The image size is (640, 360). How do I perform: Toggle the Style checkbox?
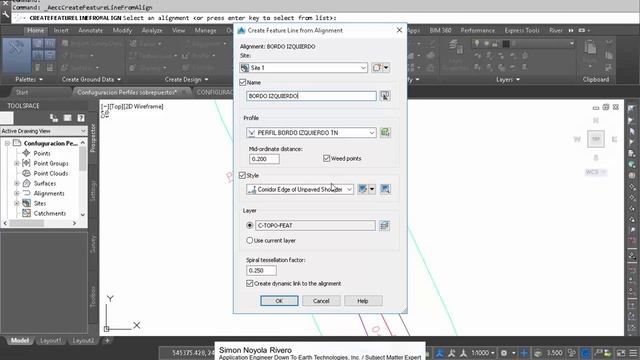coord(242,176)
